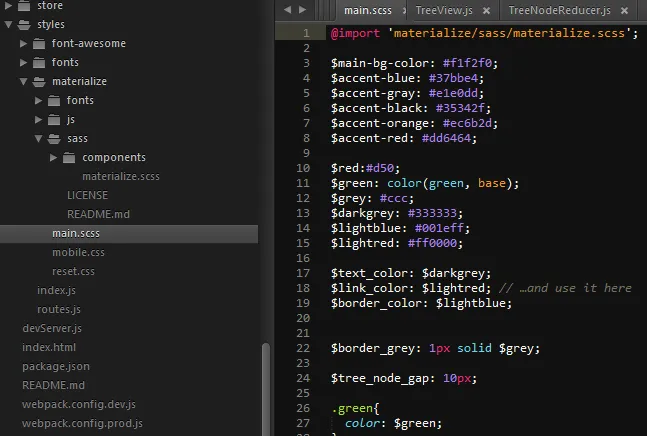
Task: Collapse the styles folder
Action: coord(8,25)
